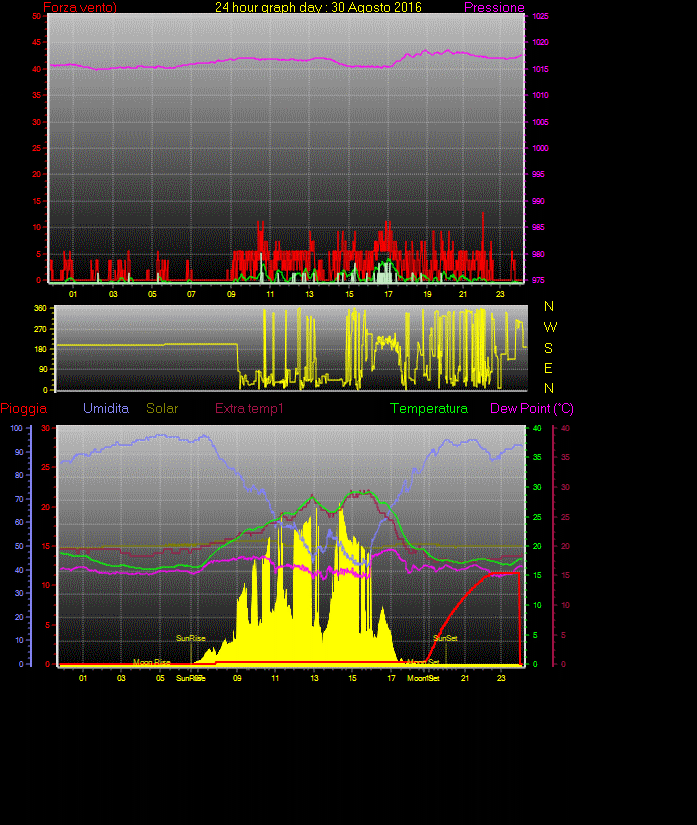Click the "1020" value on the pressure axis
Image resolution: width=697 pixels, height=825 pixels.
coord(540,42)
